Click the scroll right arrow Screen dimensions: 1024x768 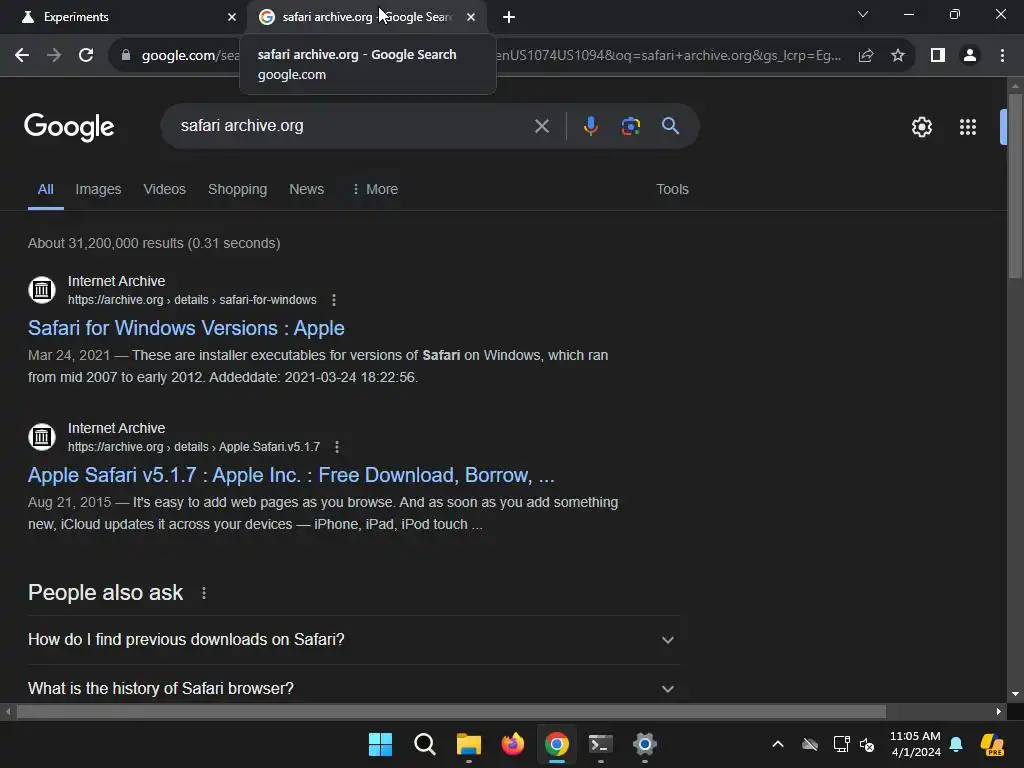tap(999, 711)
